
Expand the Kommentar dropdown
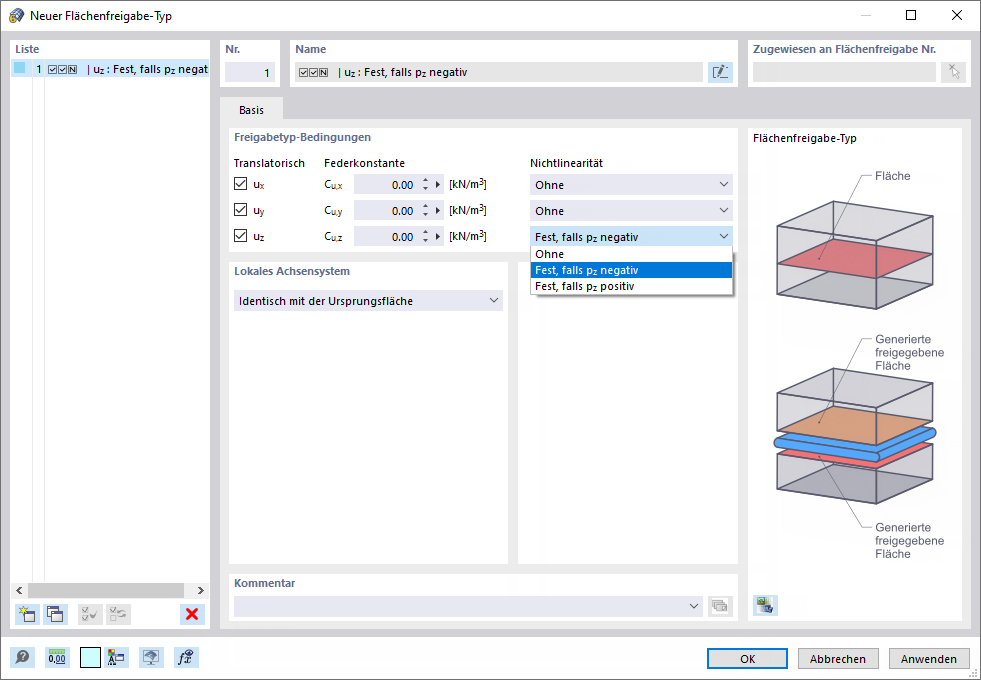(x=693, y=606)
